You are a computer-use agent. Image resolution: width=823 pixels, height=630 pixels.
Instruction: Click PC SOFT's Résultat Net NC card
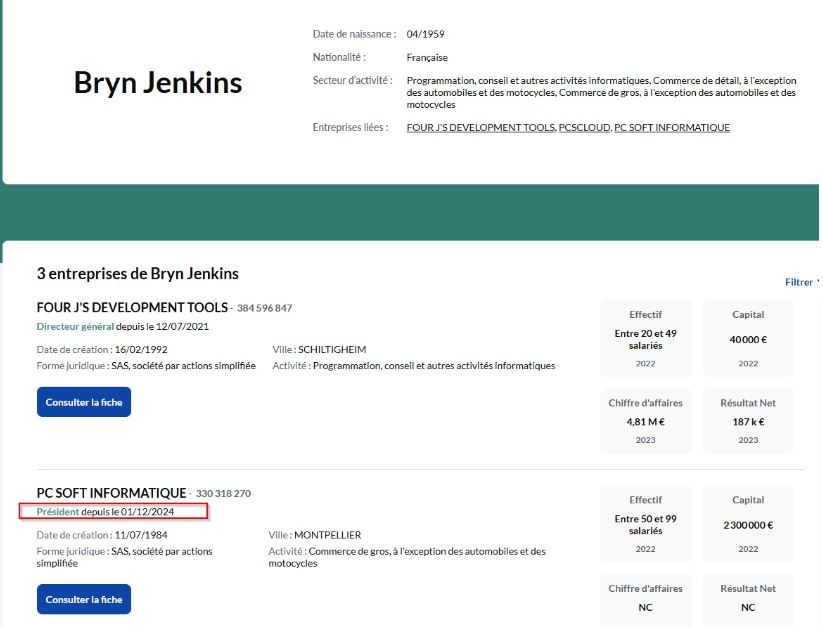pyautogui.click(x=748, y=598)
